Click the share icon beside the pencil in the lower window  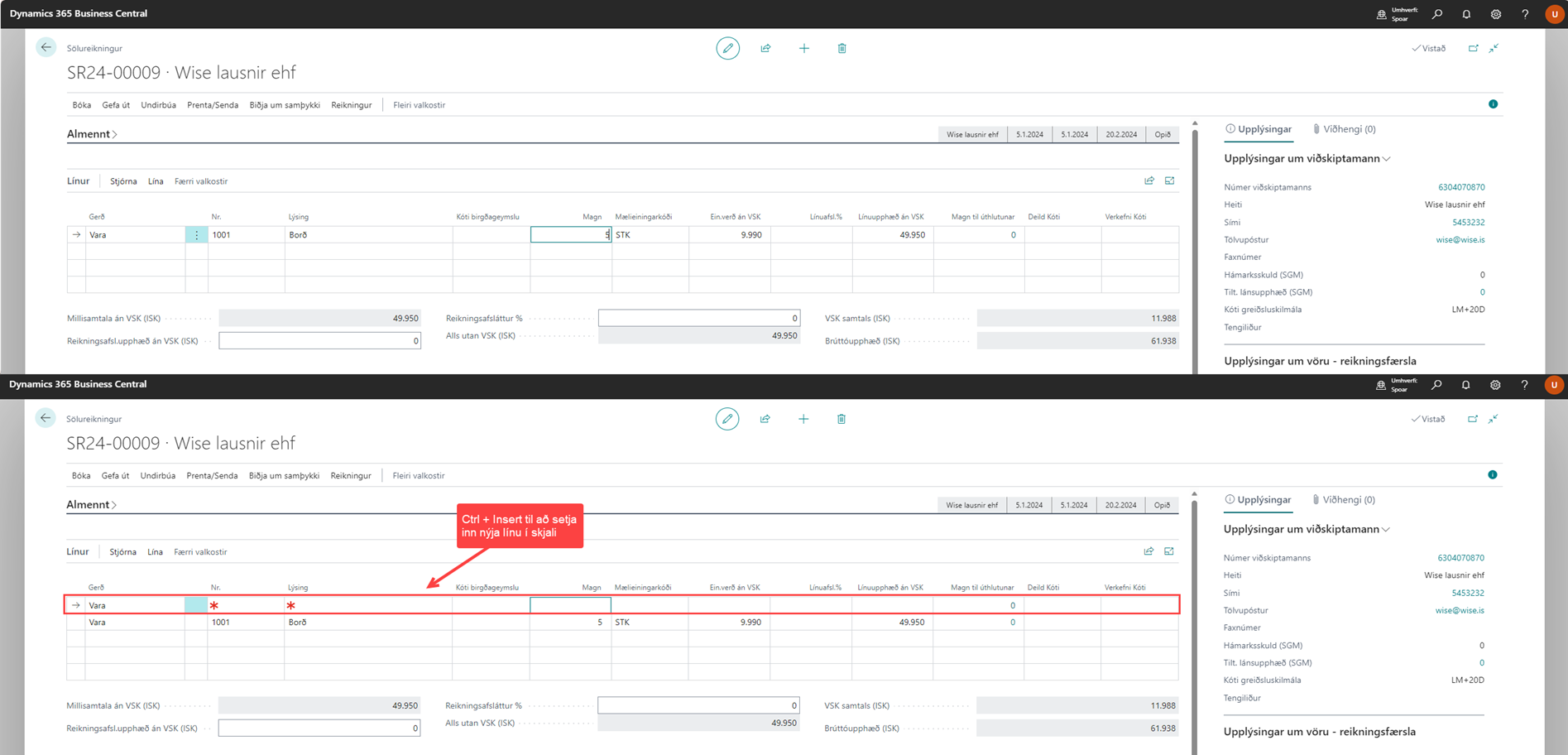point(765,420)
